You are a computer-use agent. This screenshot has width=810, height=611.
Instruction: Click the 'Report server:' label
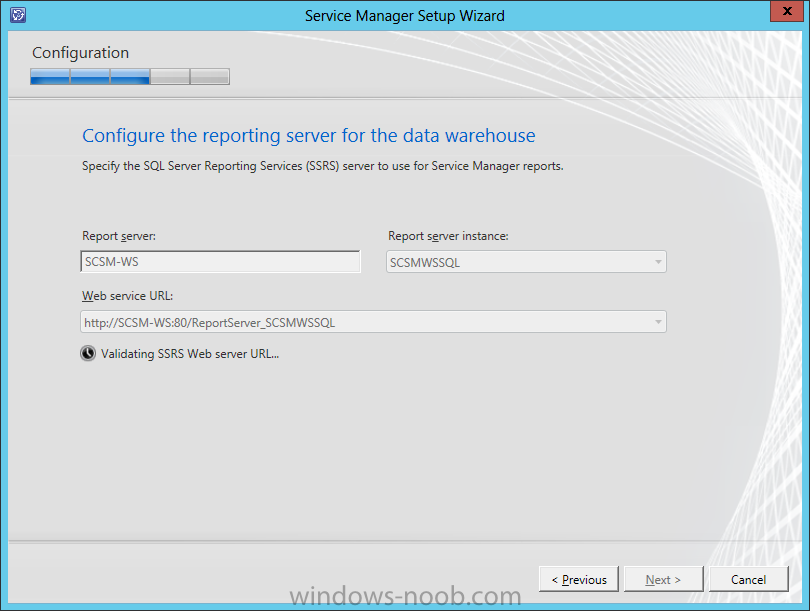(x=119, y=236)
